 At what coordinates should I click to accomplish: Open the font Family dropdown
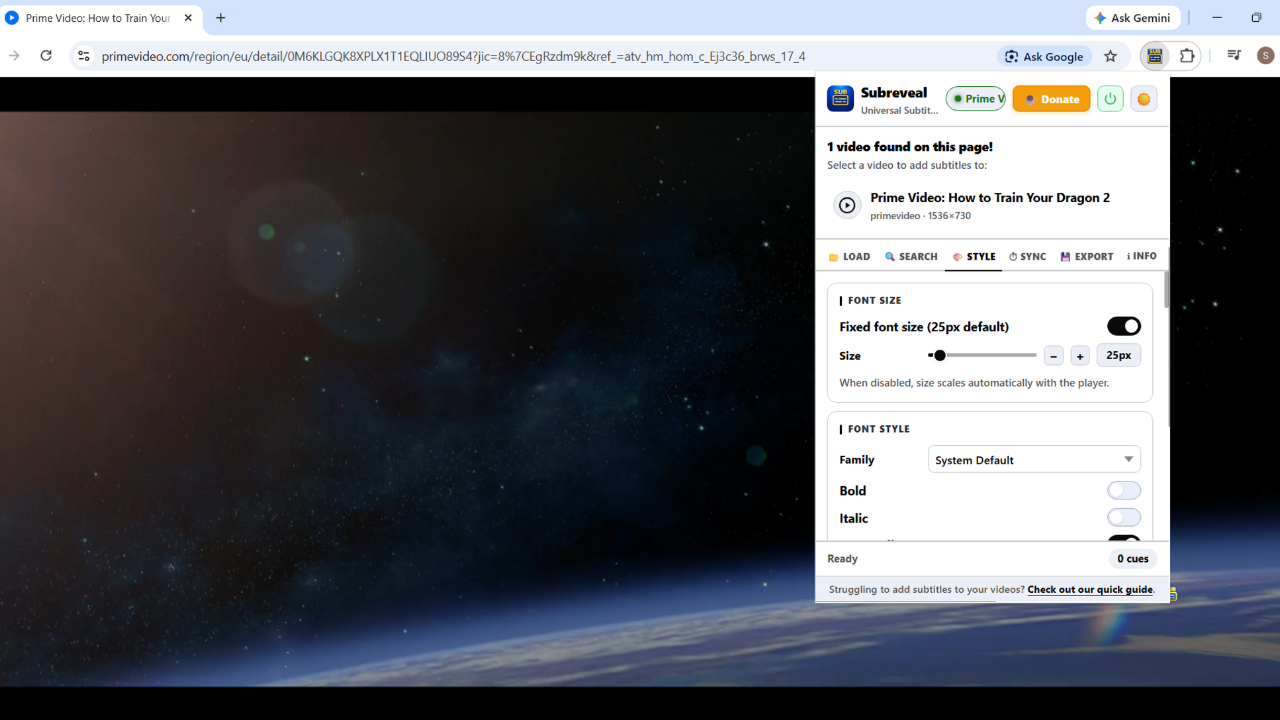pos(1034,460)
